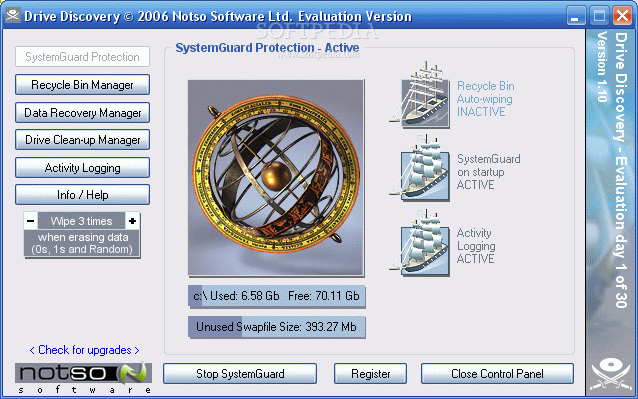
Task: Decrease wipe count with minus button
Action: tap(31, 221)
